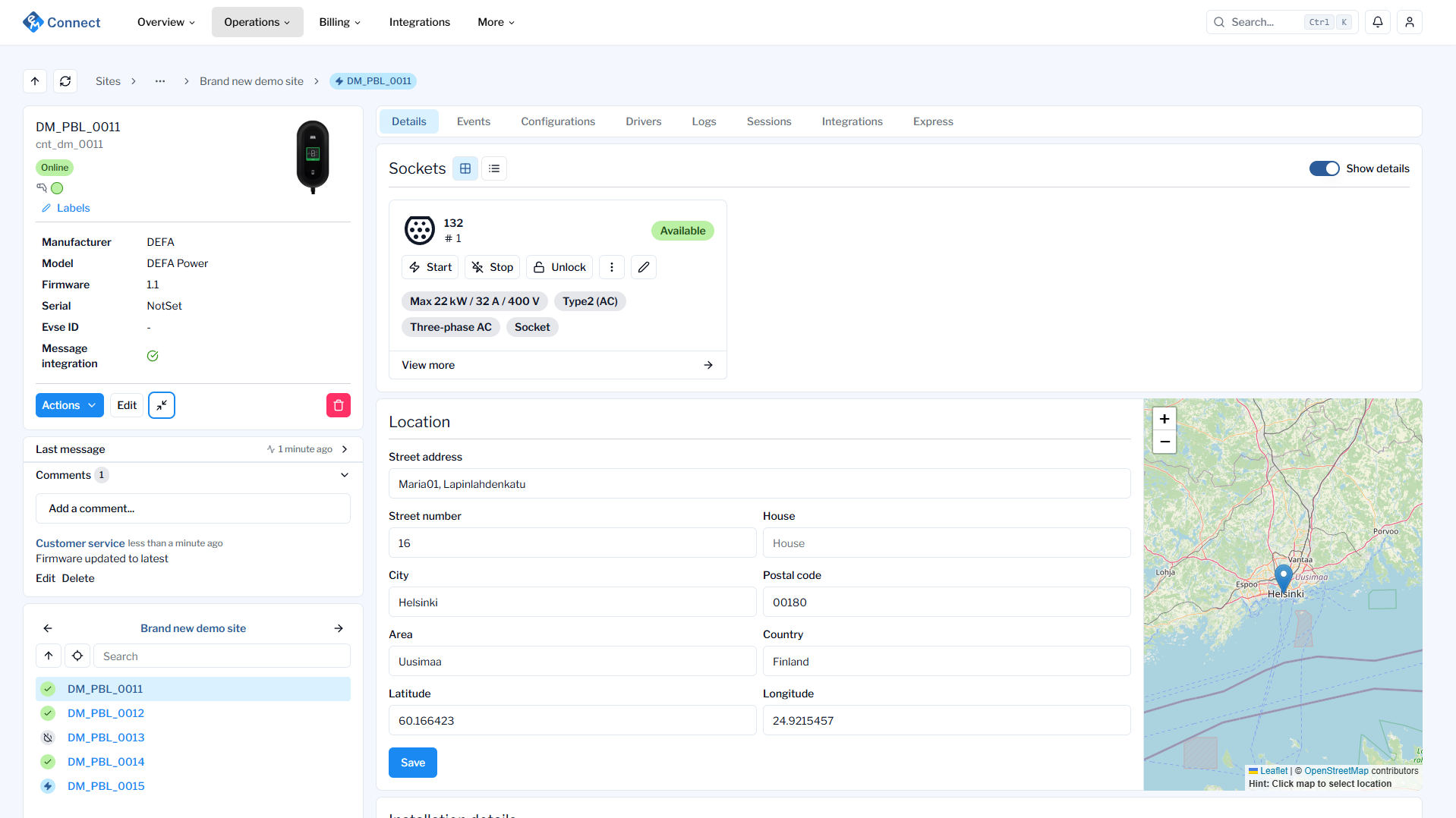Screen dimensions: 1456x818
Task: Collapse the Comments section
Action: pyautogui.click(x=345, y=475)
